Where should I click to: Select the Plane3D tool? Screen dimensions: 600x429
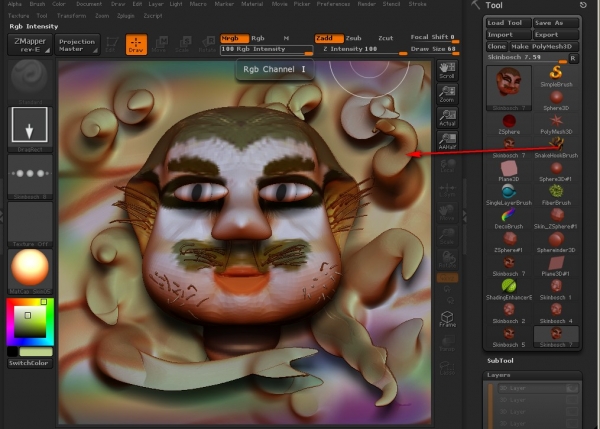(509, 168)
